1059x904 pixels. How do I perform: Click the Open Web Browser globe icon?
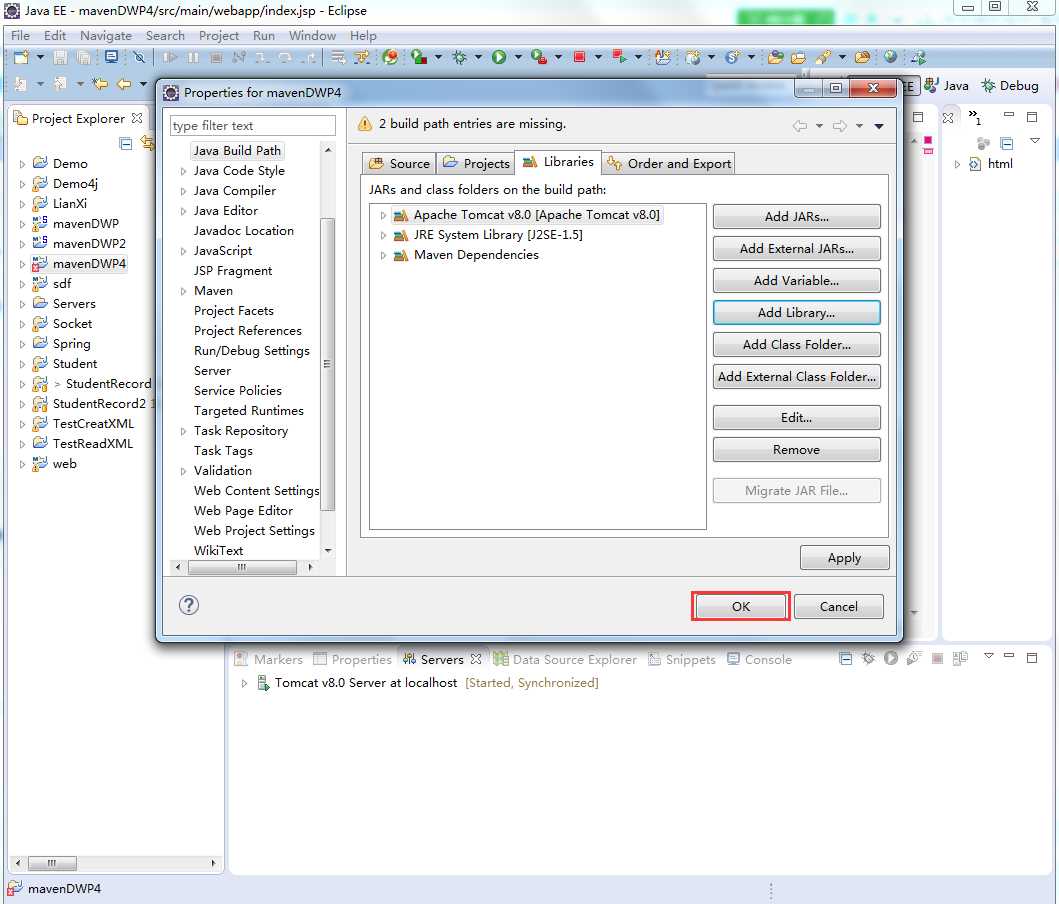tap(890, 57)
